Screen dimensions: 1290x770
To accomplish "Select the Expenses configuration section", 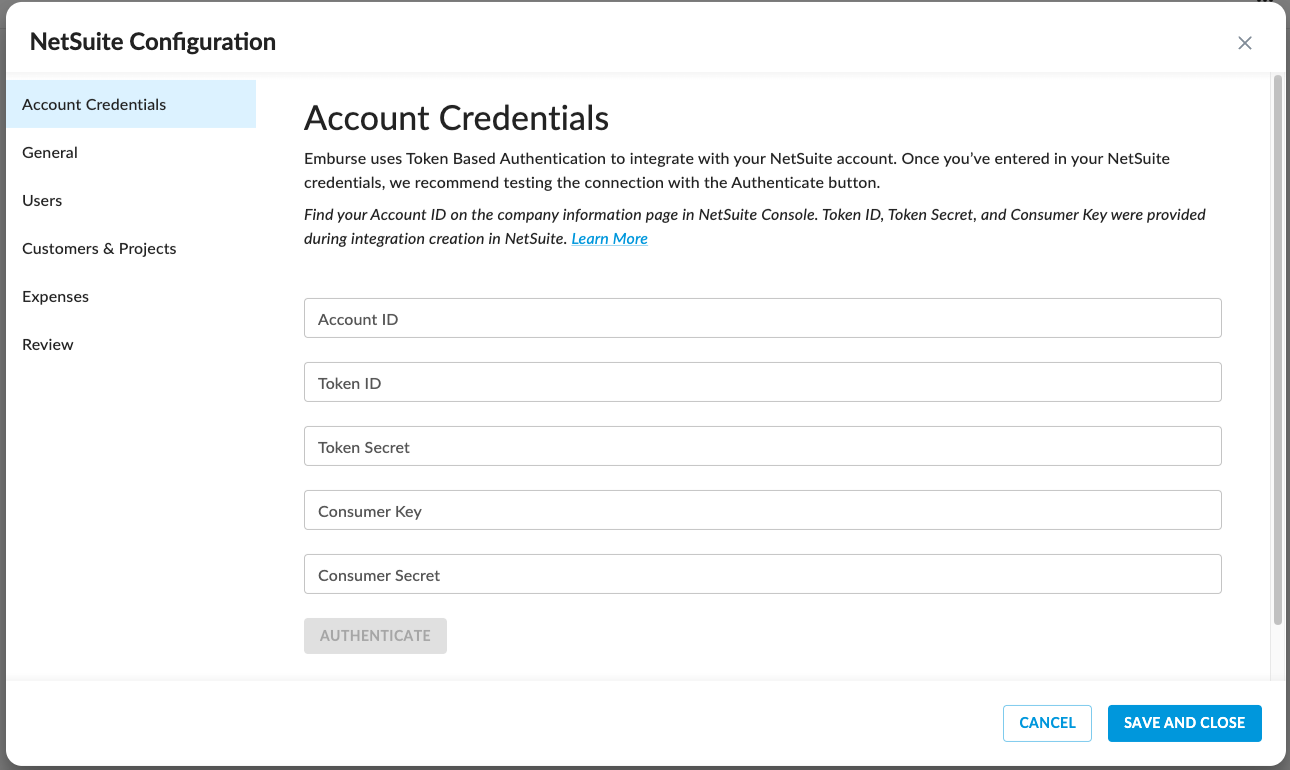I will tap(55, 296).
